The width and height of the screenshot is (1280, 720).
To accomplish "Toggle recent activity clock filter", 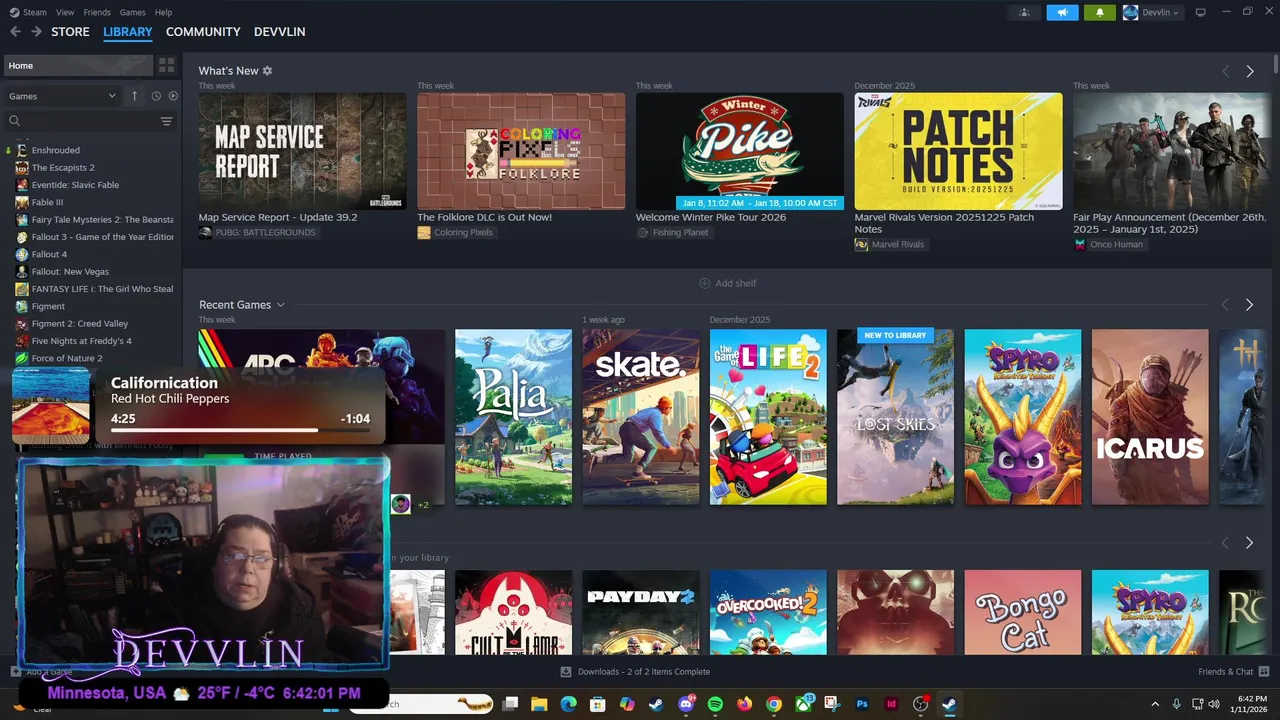I will coord(156,96).
